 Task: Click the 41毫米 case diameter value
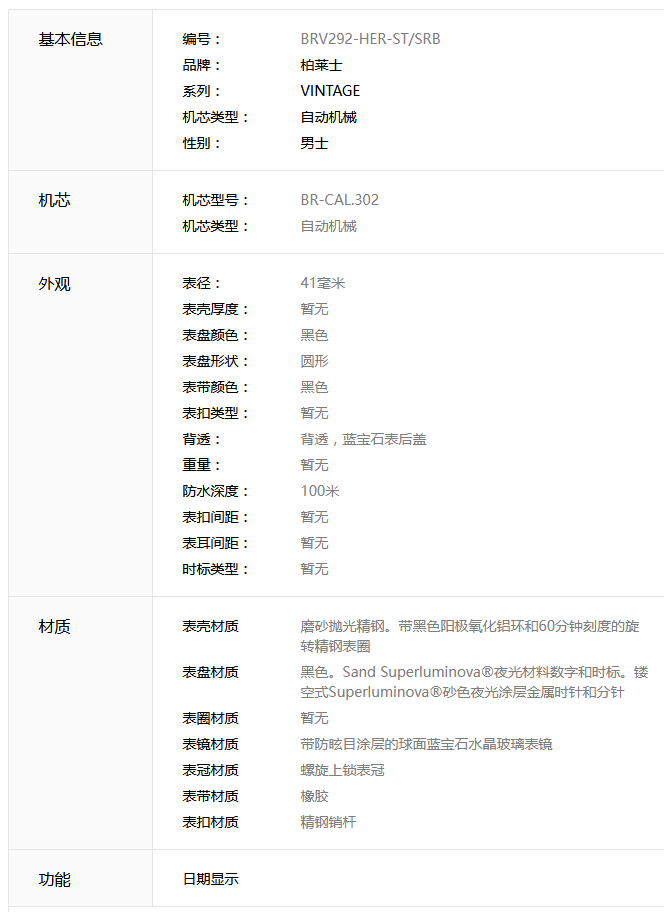pyautogui.click(x=322, y=283)
